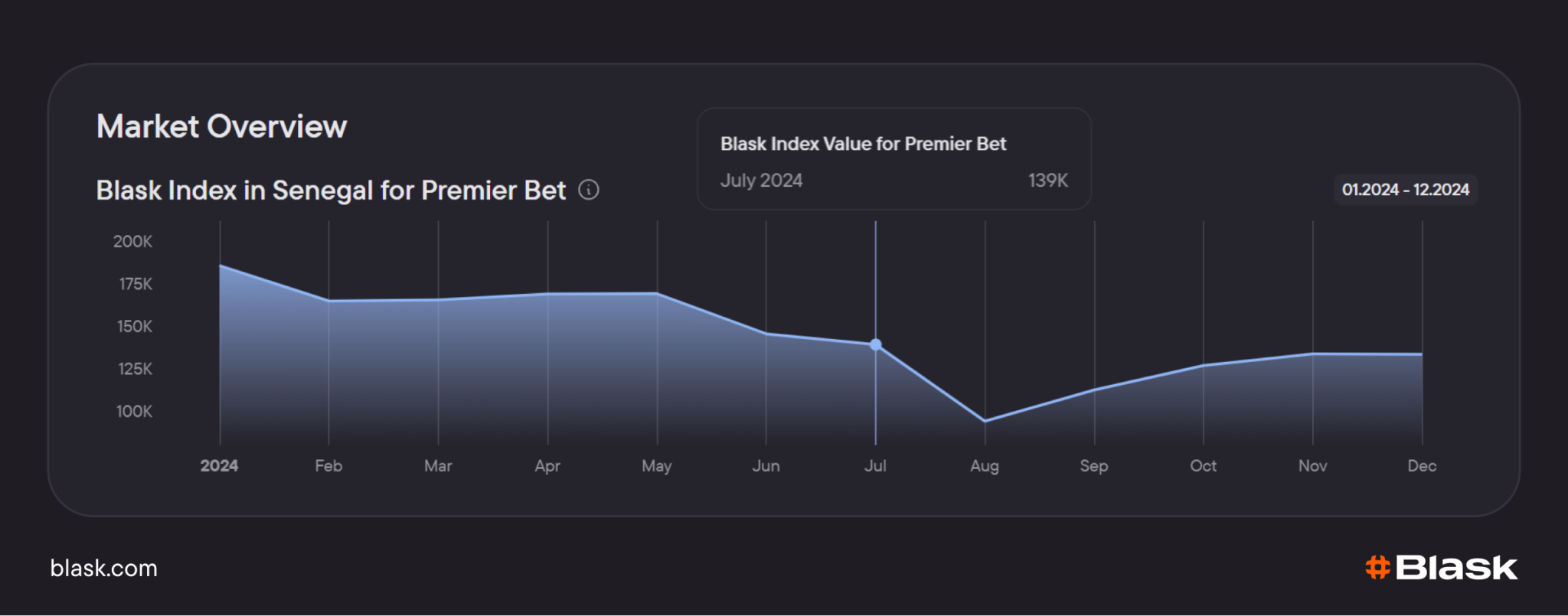Click the 100K y-axis label

[x=134, y=411]
